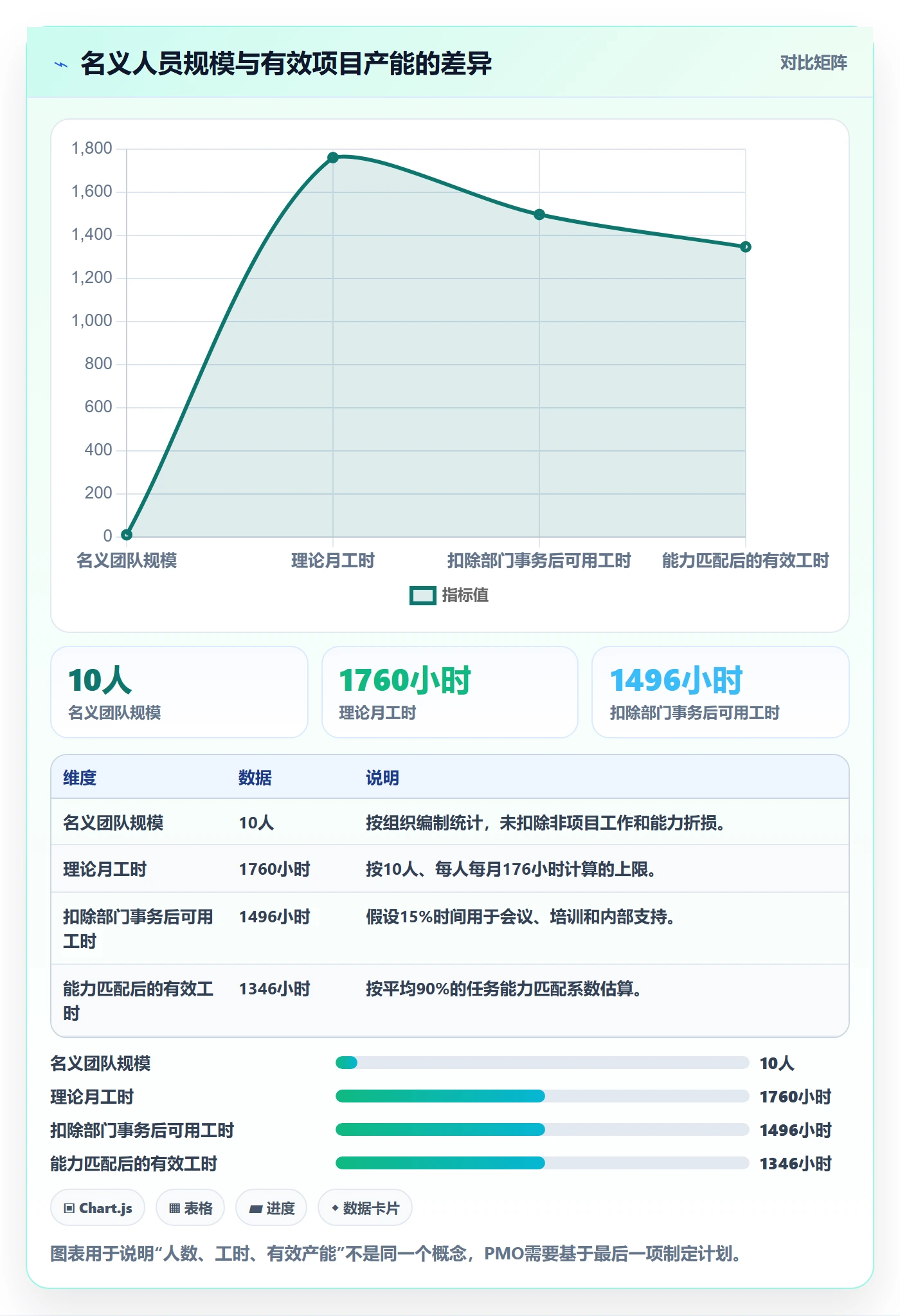Click the 1760小时 value beside progress bar
The width and height of the screenshot is (900, 1316).
coord(796,1097)
